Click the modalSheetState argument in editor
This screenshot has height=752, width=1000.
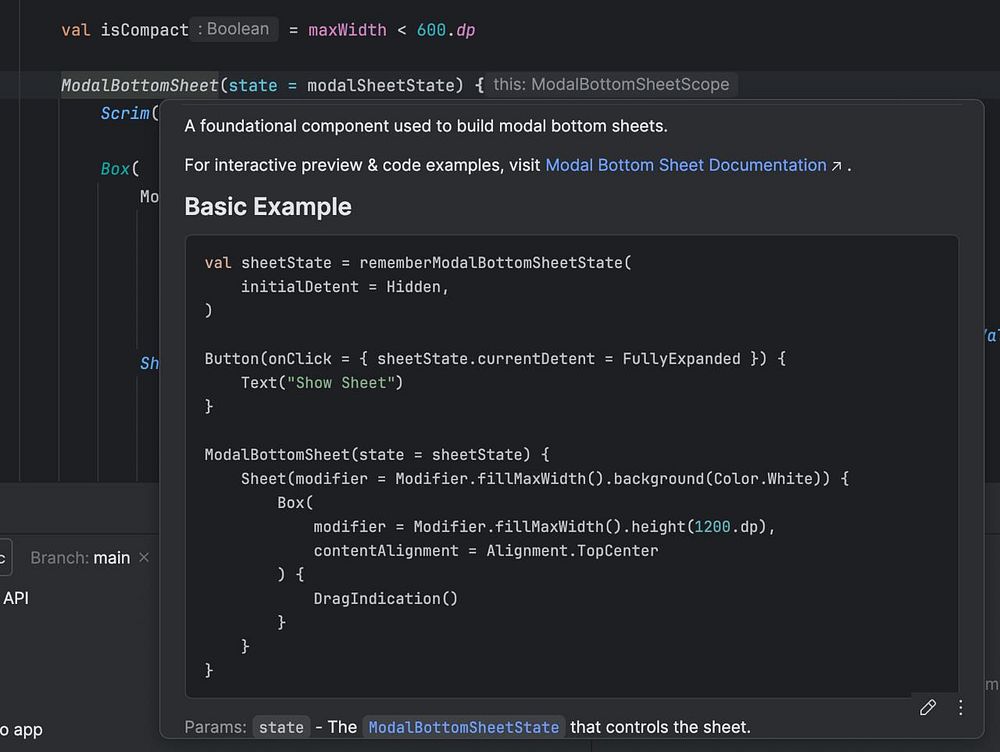385,86
